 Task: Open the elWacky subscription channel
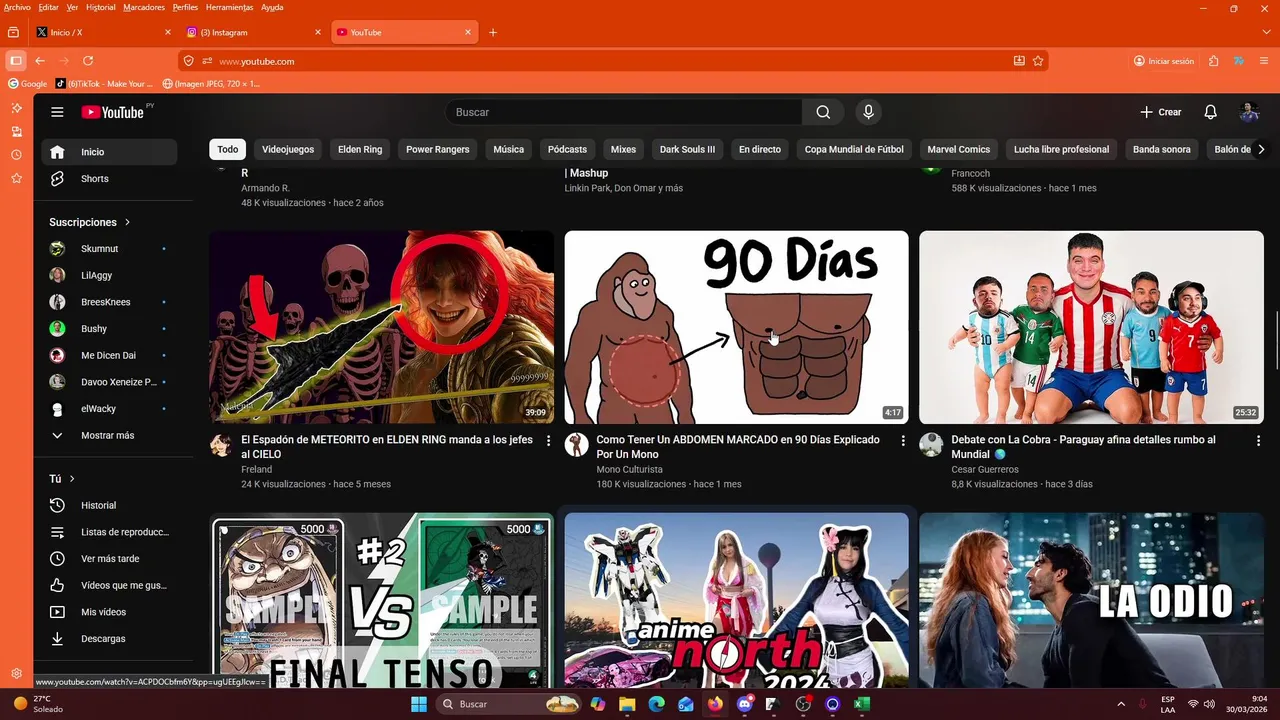coord(109,409)
